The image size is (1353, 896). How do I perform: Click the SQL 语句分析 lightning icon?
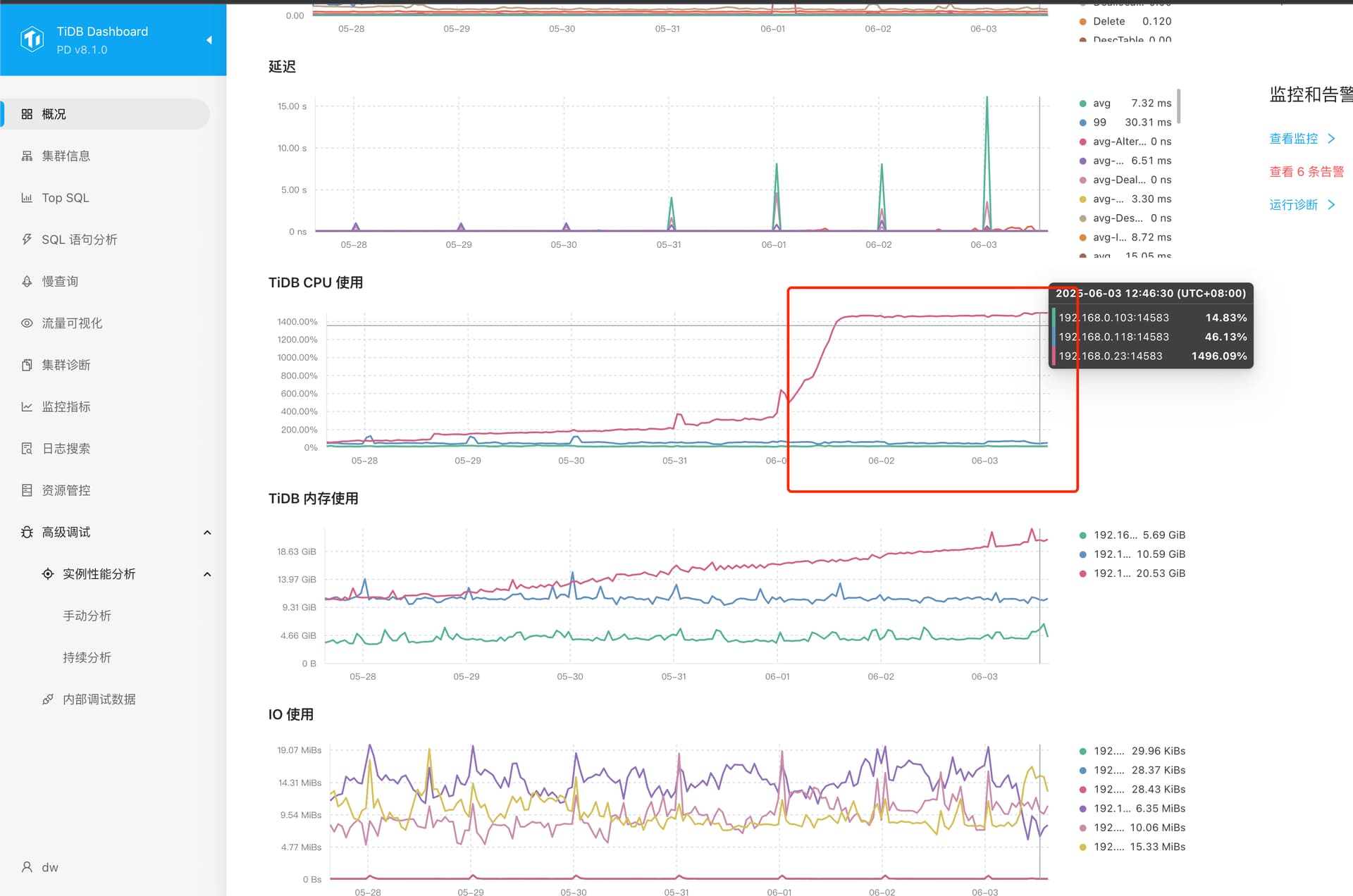point(27,239)
